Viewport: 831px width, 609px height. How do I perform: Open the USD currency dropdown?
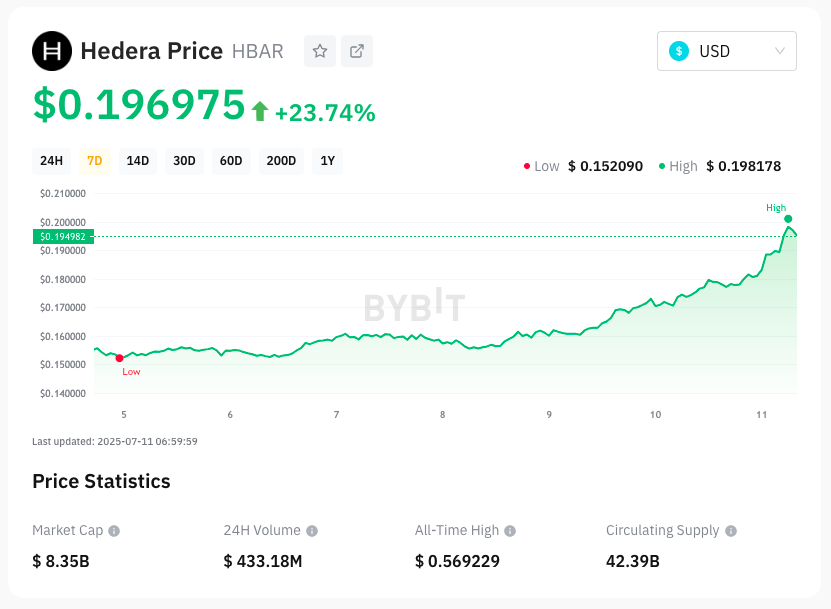pos(726,51)
